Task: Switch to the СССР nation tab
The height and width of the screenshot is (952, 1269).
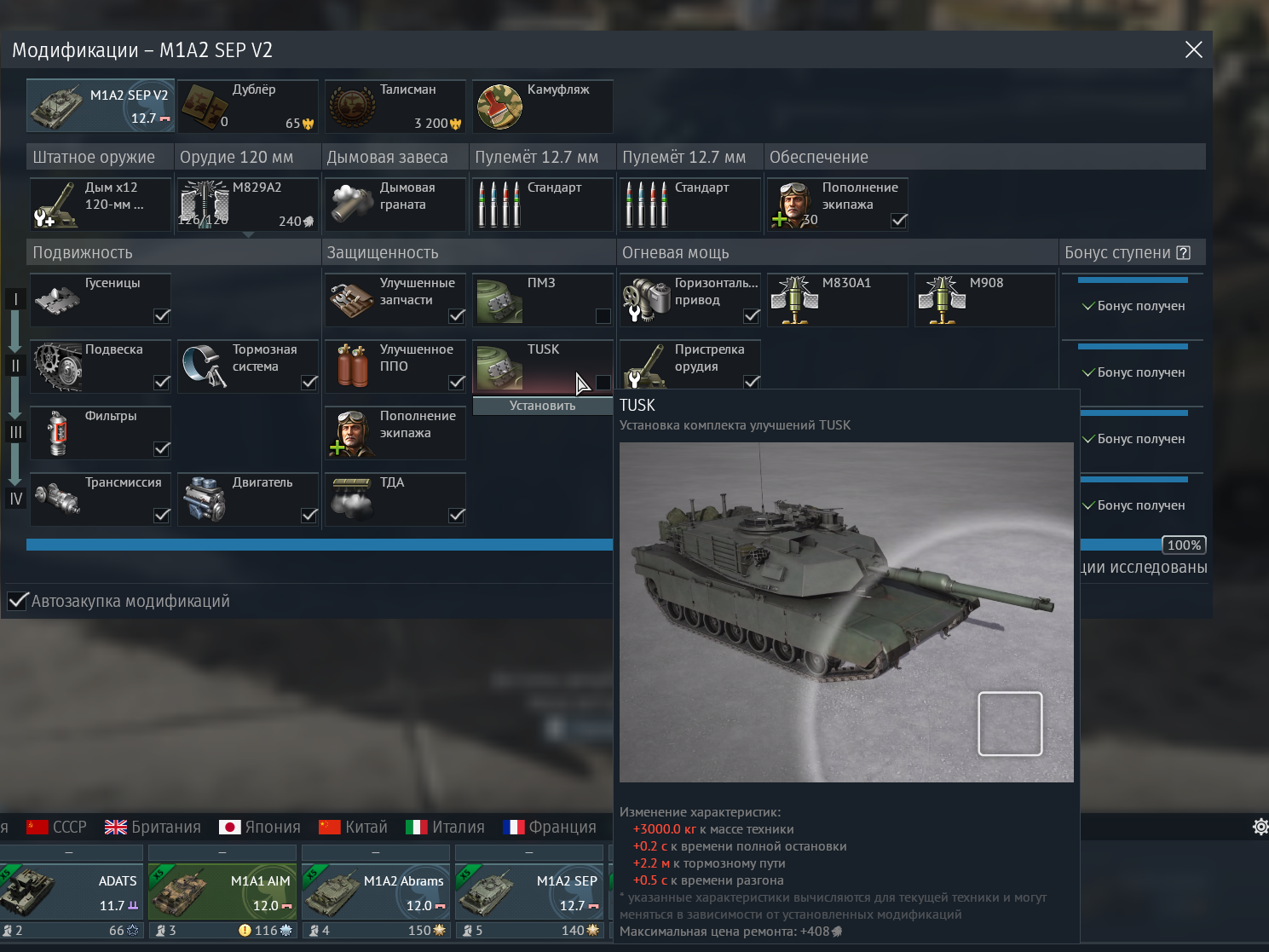Action: coord(57,827)
